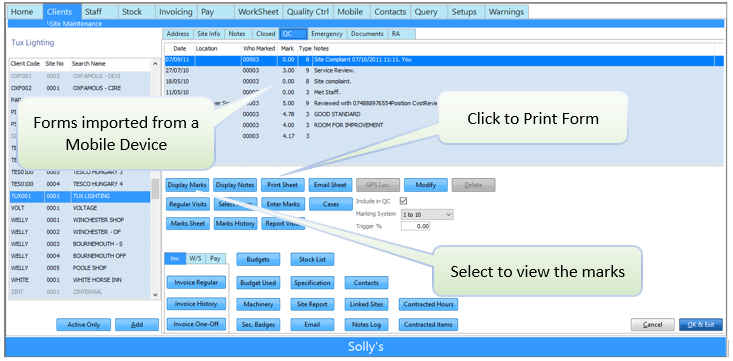
Task: Click the Contracted Items button
Action: pyautogui.click(x=428, y=325)
